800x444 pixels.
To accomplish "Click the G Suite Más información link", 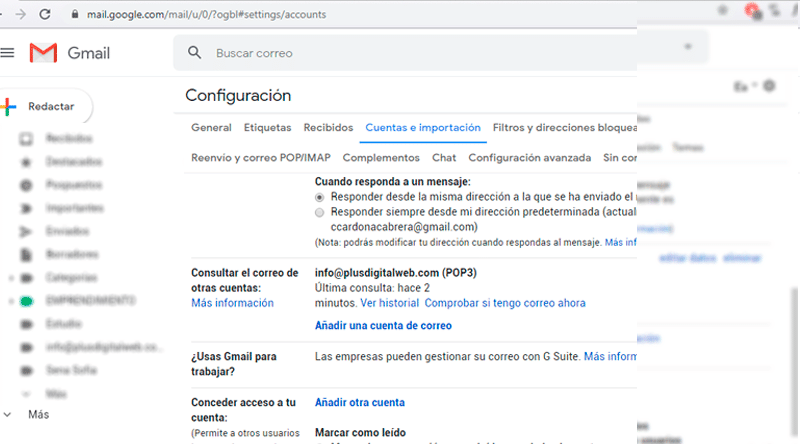I will point(610,356).
